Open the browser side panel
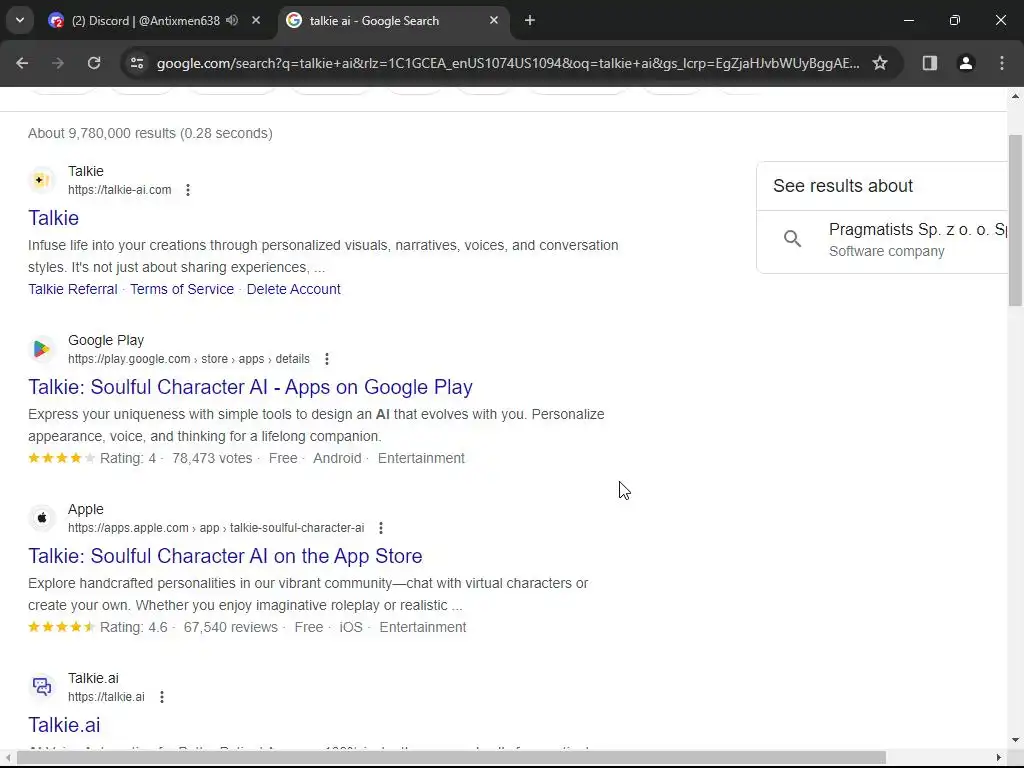This screenshot has width=1024, height=768. tap(930, 63)
